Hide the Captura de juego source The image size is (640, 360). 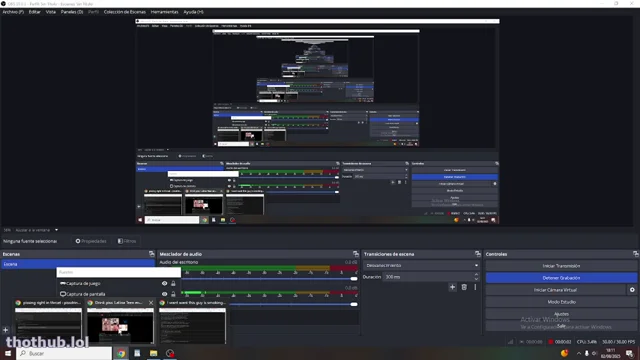[x=164, y=283]
